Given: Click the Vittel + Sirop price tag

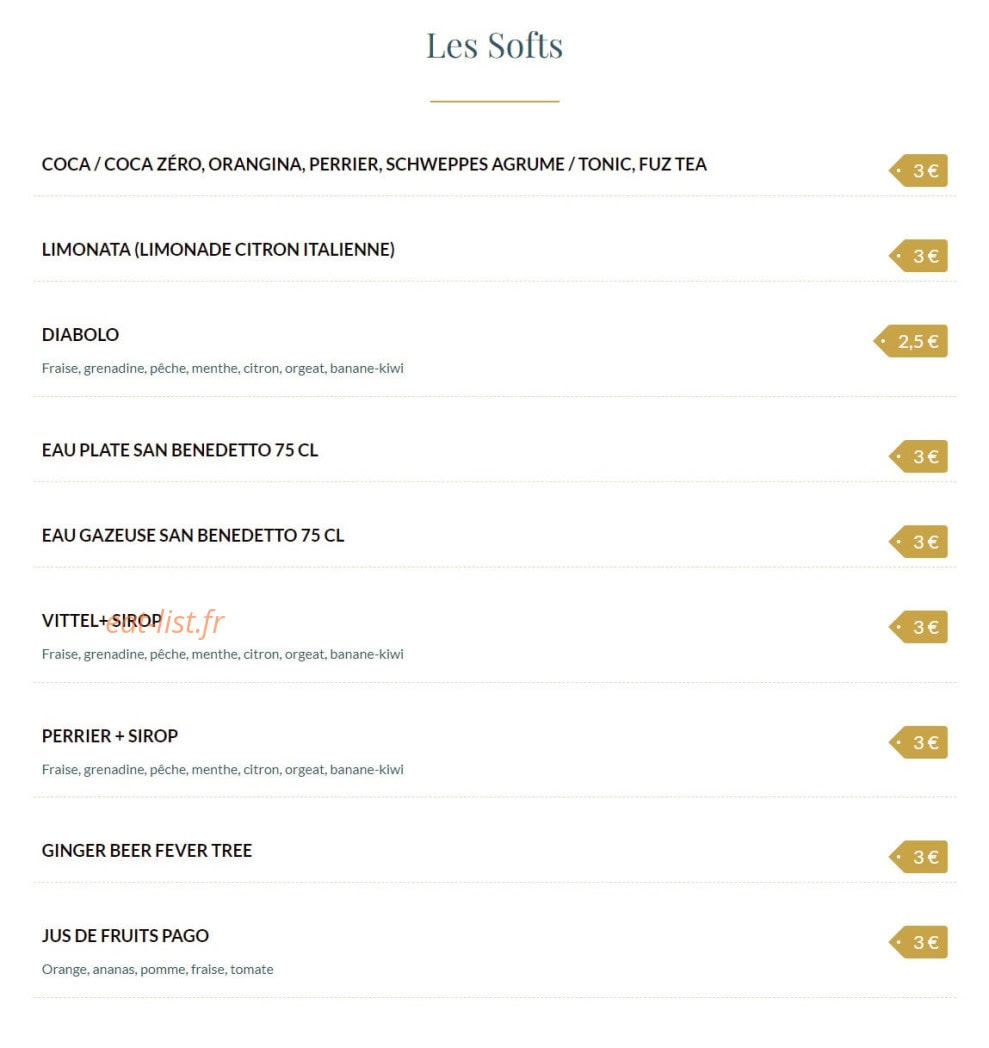Looking at the screenshot, I should pyautogui.click(x=918, y=628).
